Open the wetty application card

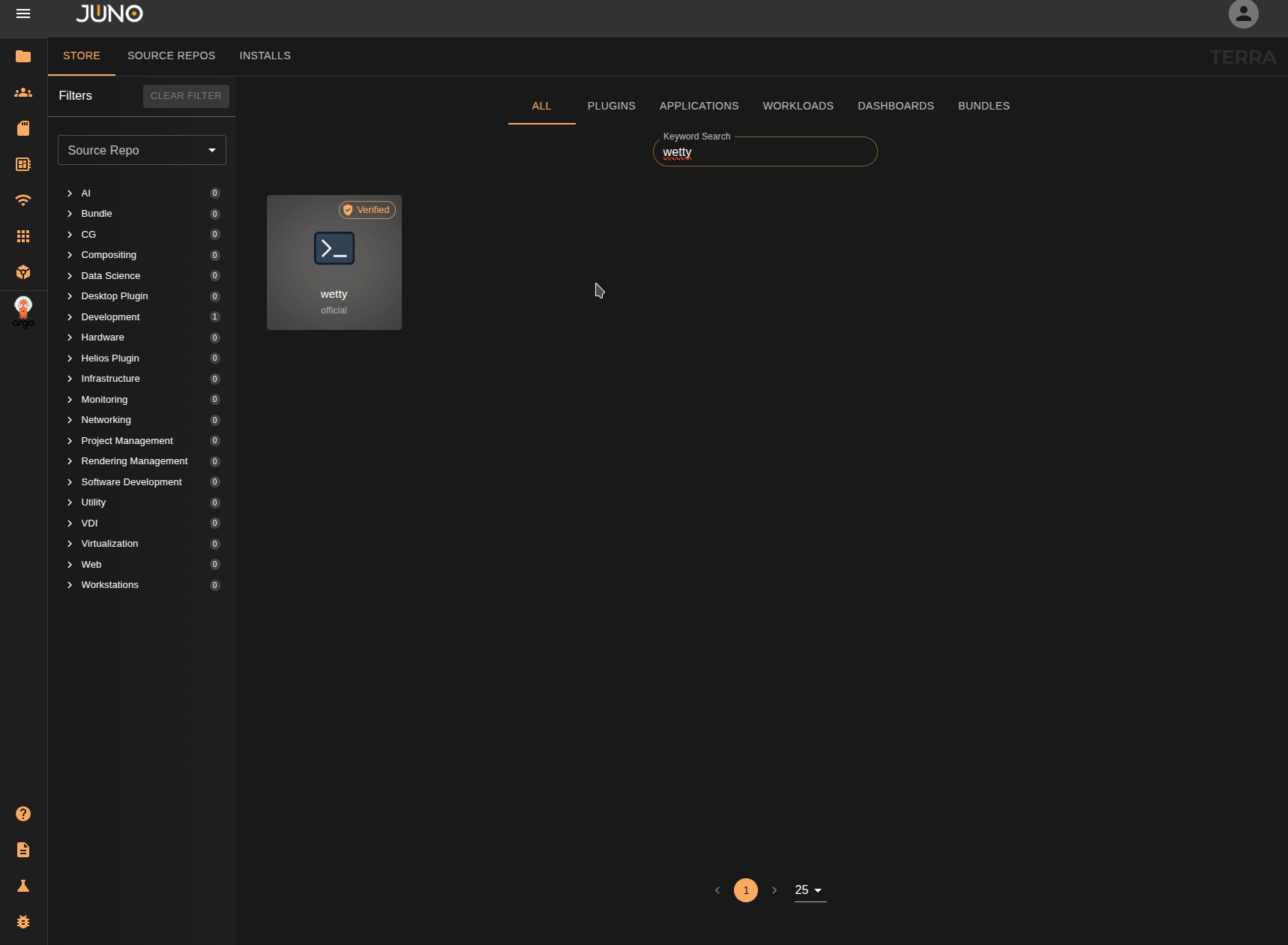[x=334, y=262]
